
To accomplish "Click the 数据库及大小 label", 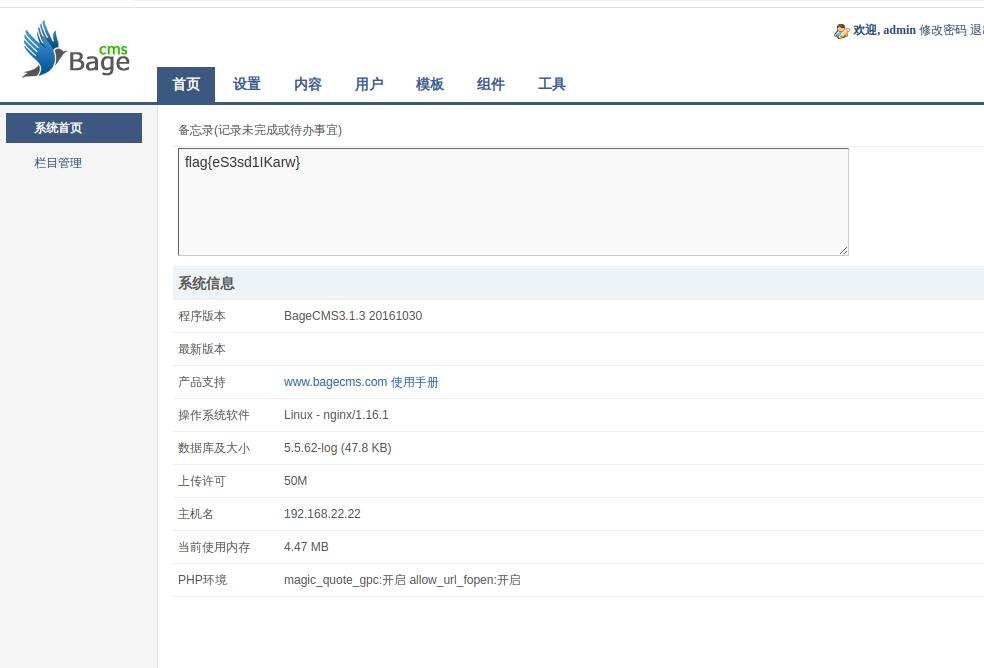I will pos(213,448).
